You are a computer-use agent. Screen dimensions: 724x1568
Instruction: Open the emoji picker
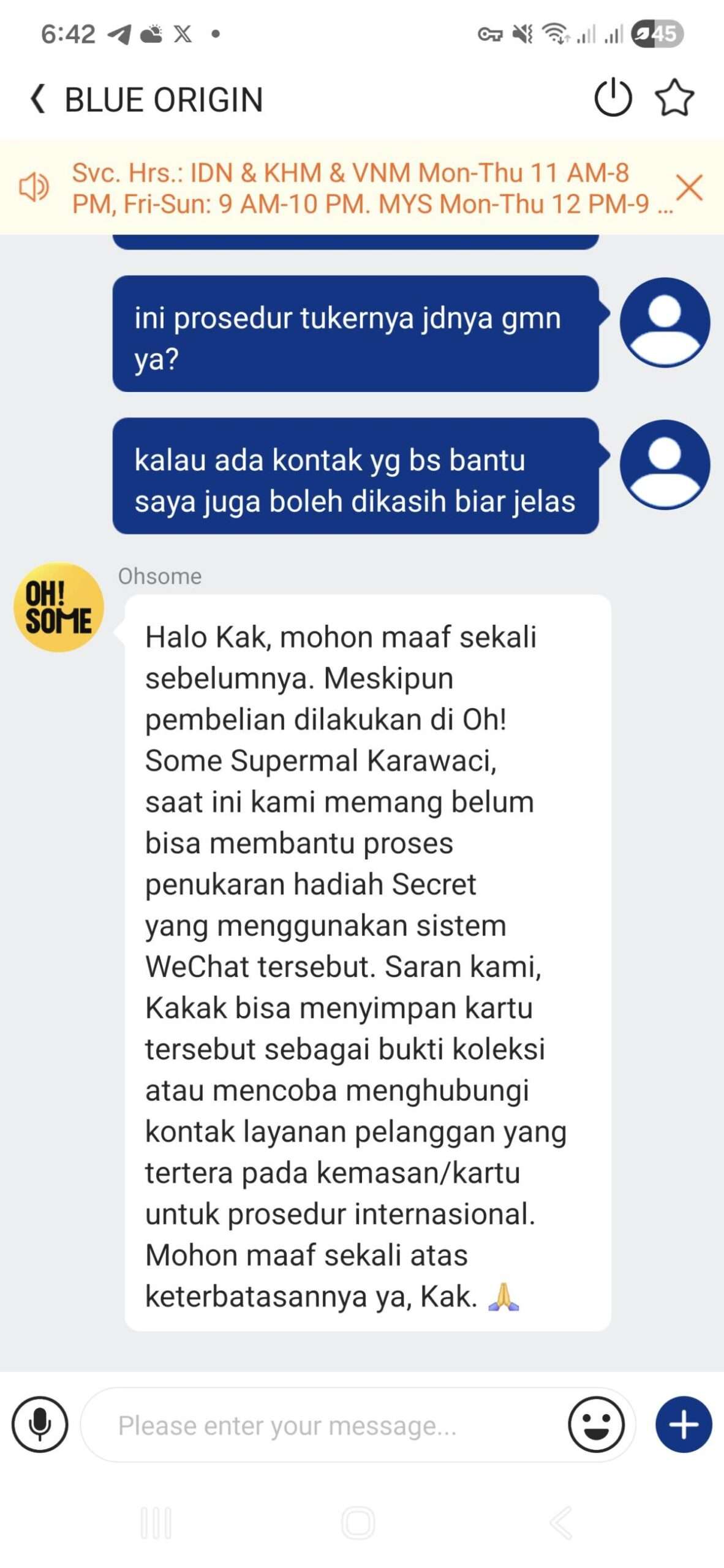pos(596,1424)
